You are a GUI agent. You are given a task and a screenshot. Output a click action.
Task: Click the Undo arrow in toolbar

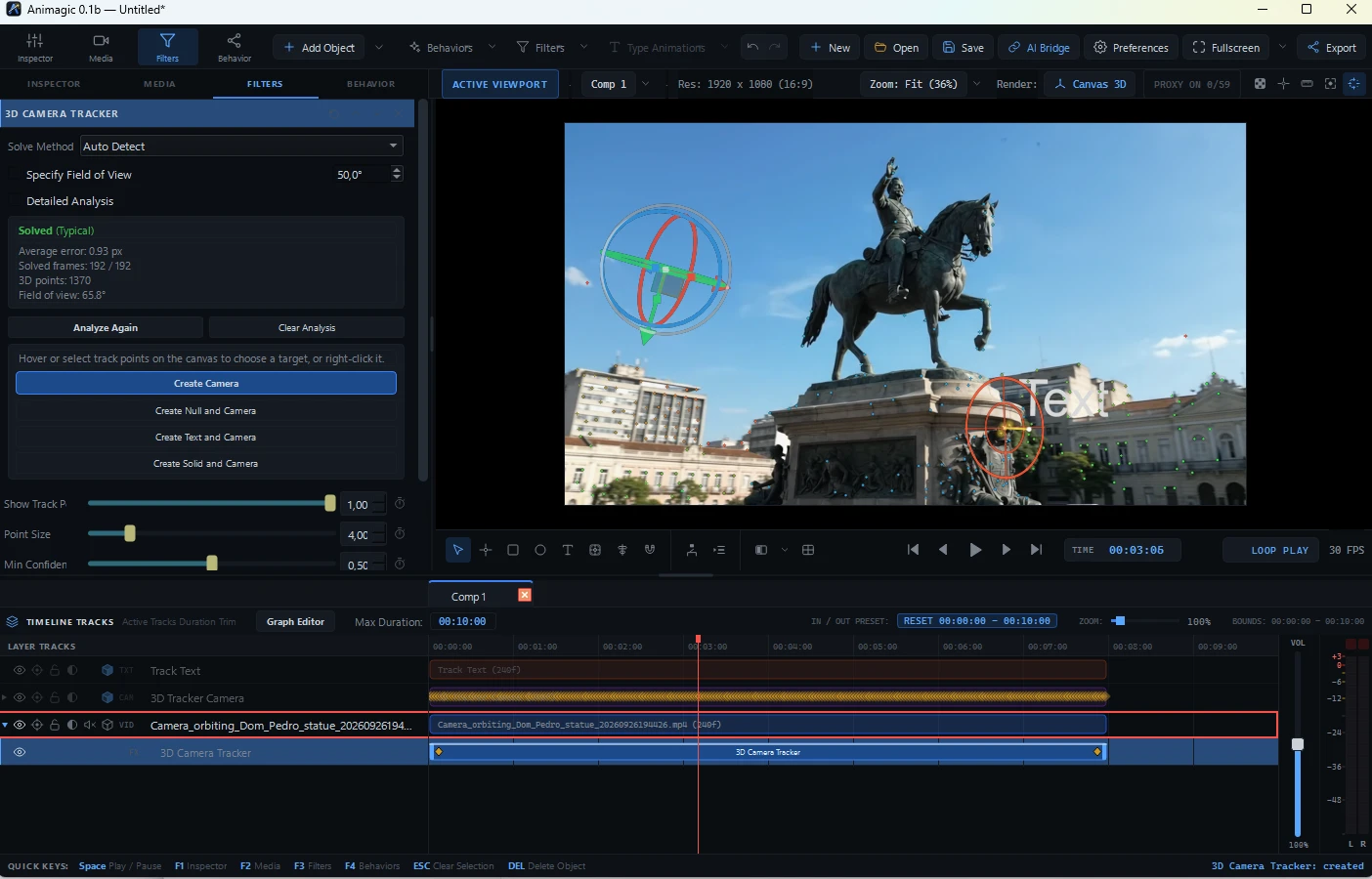[x=752, y=47]
